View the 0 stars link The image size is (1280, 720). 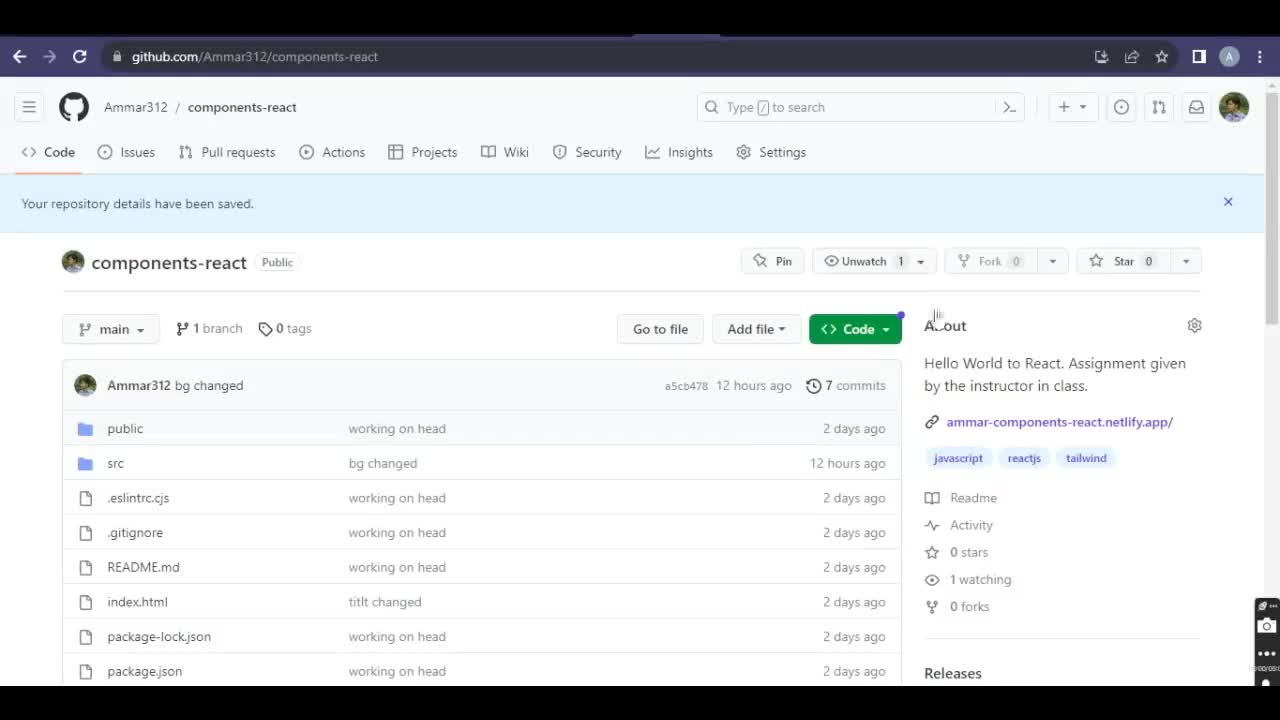tap(957, 552)
